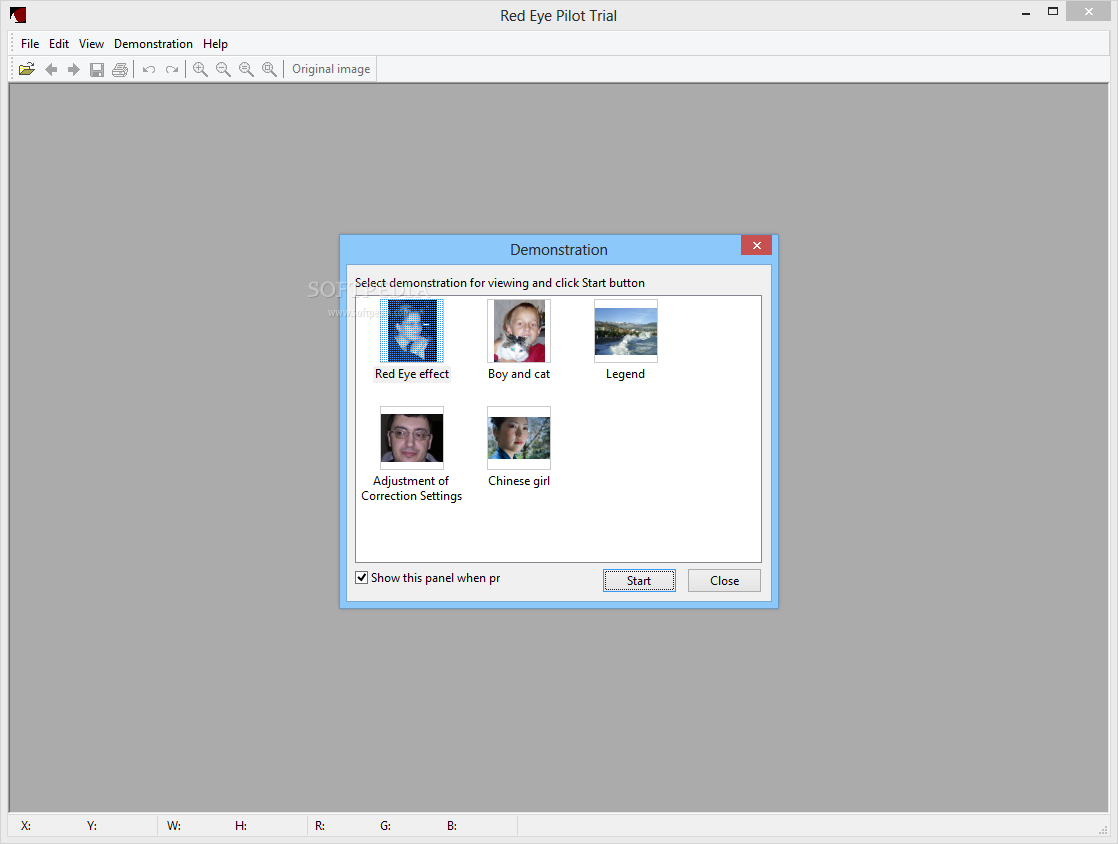
Task: Select Boy and cat thumbnail
Action: tap(519, 331)
